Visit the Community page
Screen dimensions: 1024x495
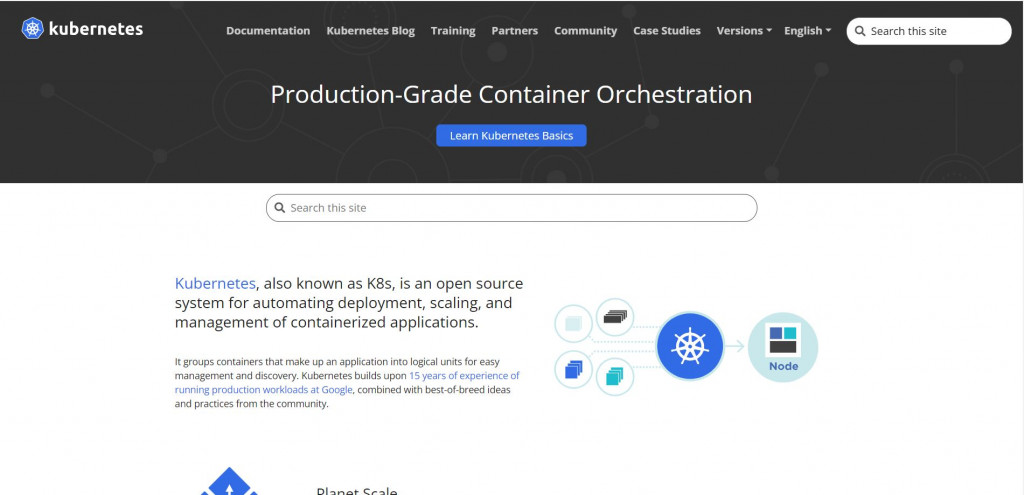[x=585, y=31]
